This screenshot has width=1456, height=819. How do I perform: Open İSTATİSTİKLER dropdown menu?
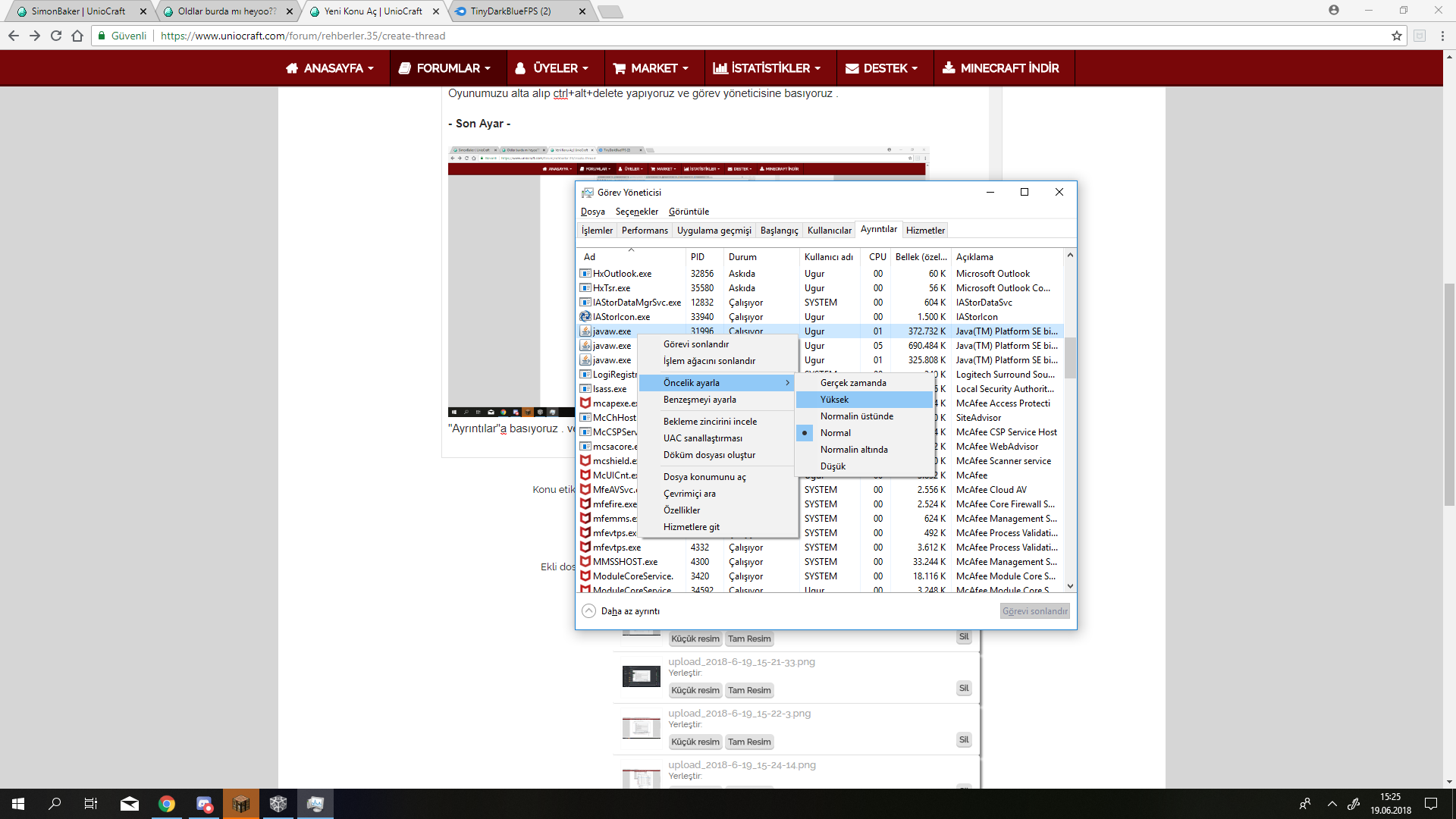(767, 68)
